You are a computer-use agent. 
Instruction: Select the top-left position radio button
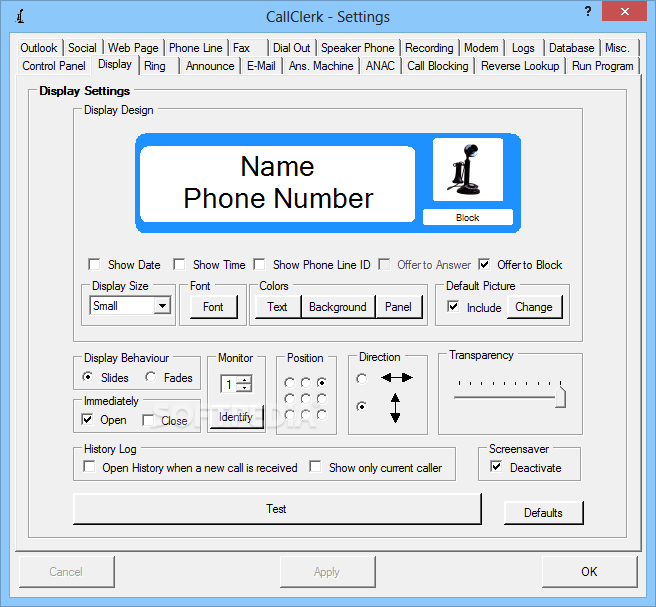(289, 382)
